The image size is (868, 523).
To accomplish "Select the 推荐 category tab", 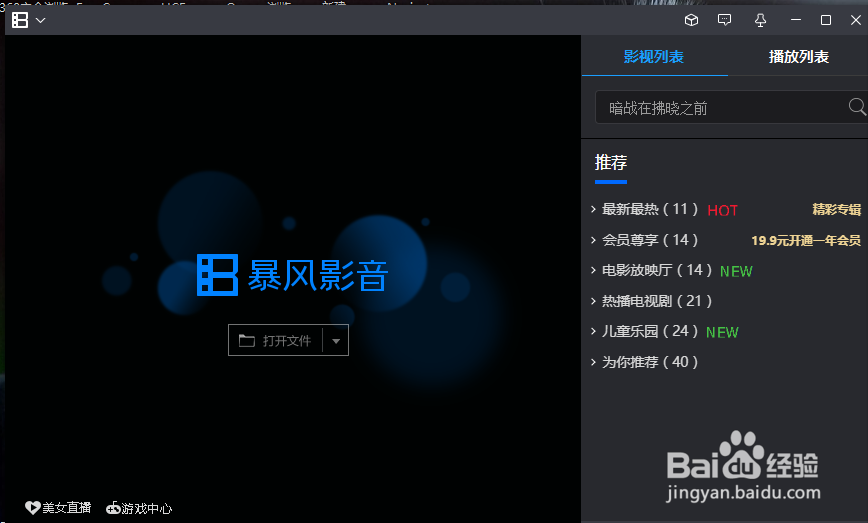I will 611,163.
